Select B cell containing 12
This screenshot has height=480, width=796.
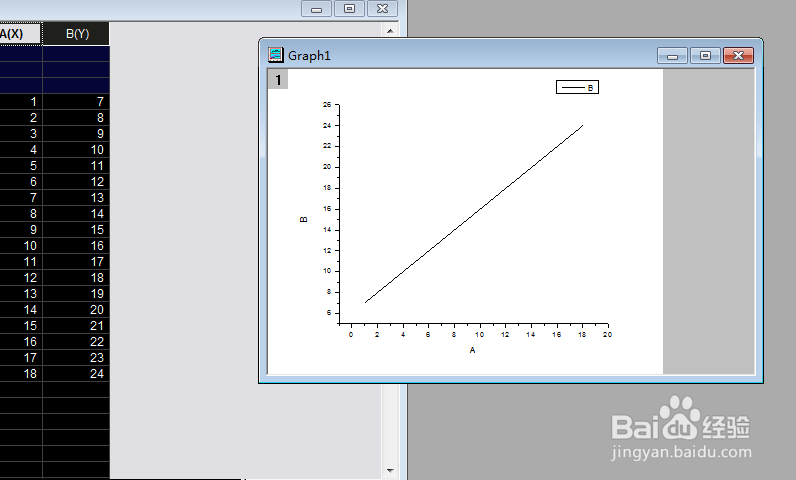click(x=76, y=182)
